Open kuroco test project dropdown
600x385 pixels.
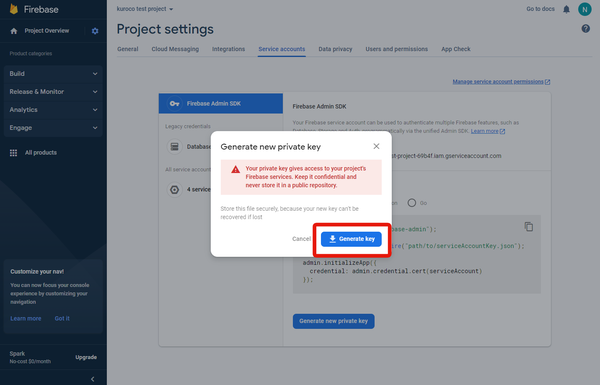pos(145,9)
